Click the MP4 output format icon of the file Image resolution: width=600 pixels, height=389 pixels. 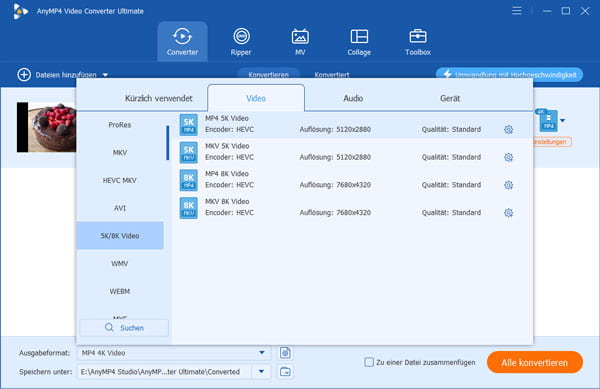(548, 120)
